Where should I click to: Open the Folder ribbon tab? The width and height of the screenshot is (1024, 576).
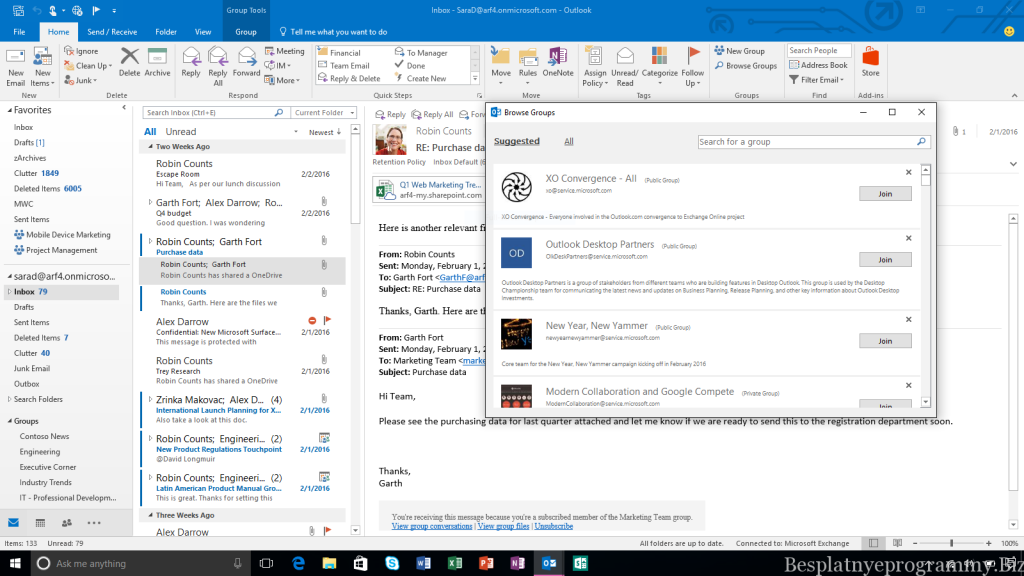click(166, 32)
